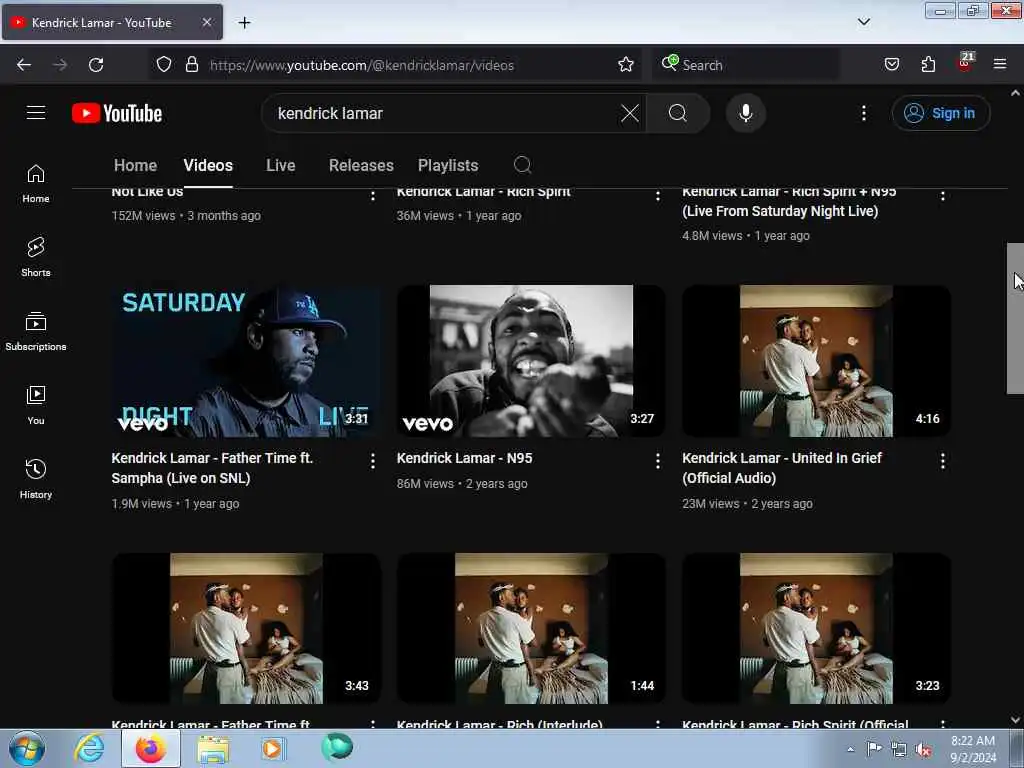The width and height of the screenshot is (1024, 768).
Task: Open History in the sidebar
Action: pyautogui.click(x=36, y=479)
